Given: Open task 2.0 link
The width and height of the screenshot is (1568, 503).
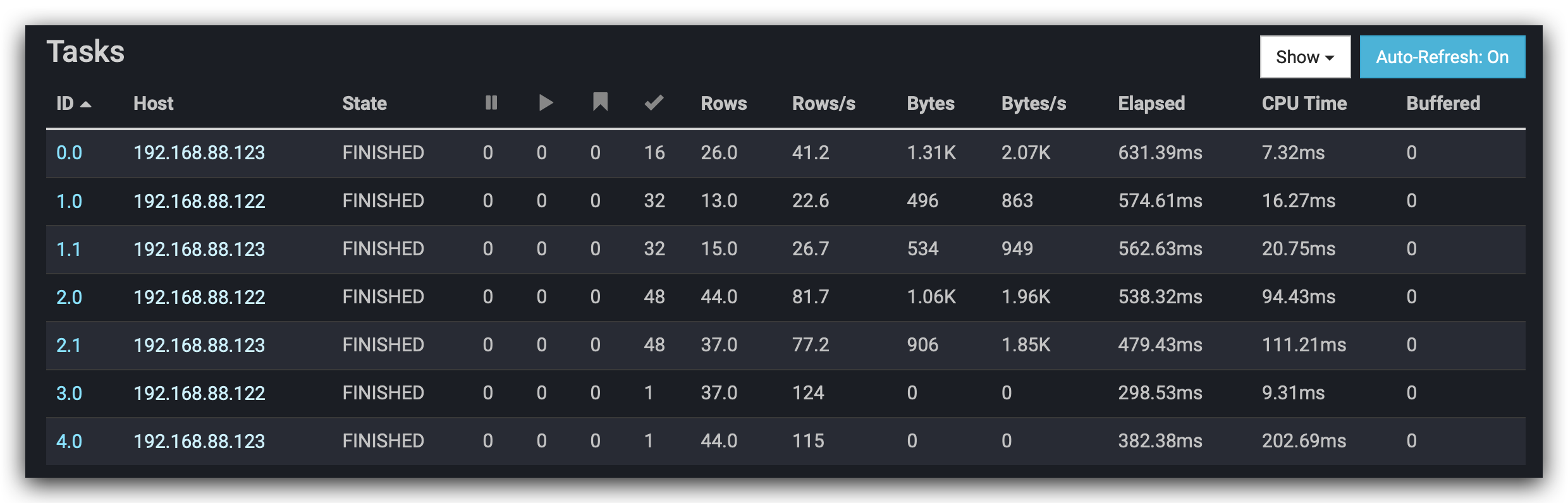Looking at the screenshot, I should pyautogui.click(x=69, y=297).
